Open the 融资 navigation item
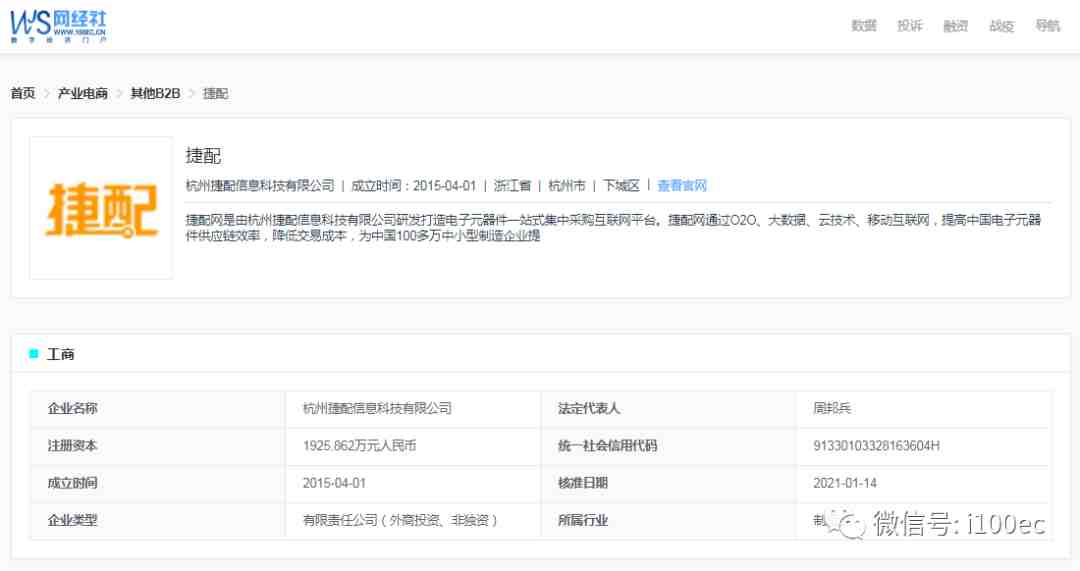 pos(955,25)
